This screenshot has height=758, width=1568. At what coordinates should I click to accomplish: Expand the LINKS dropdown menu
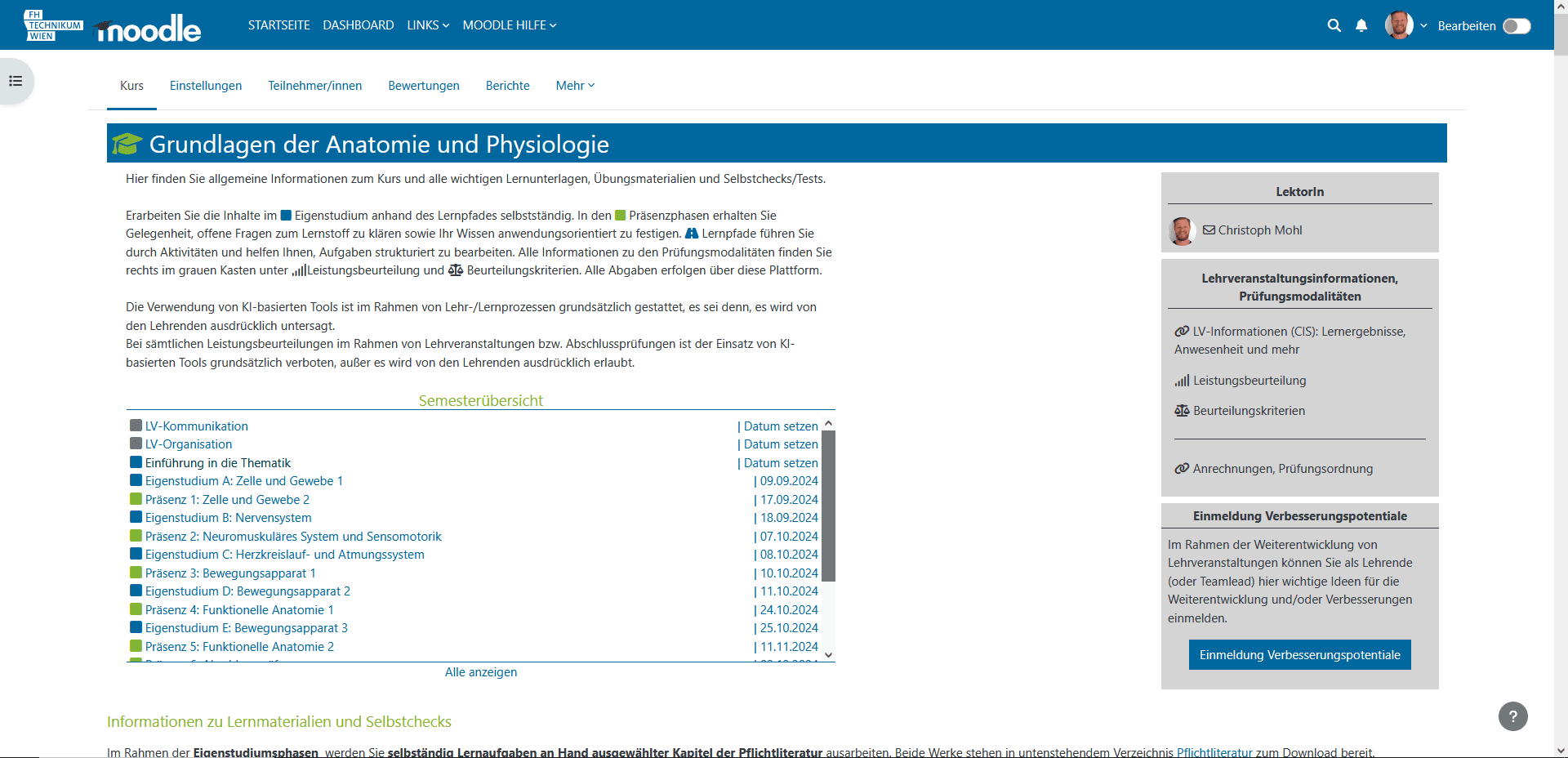[428, 25]
